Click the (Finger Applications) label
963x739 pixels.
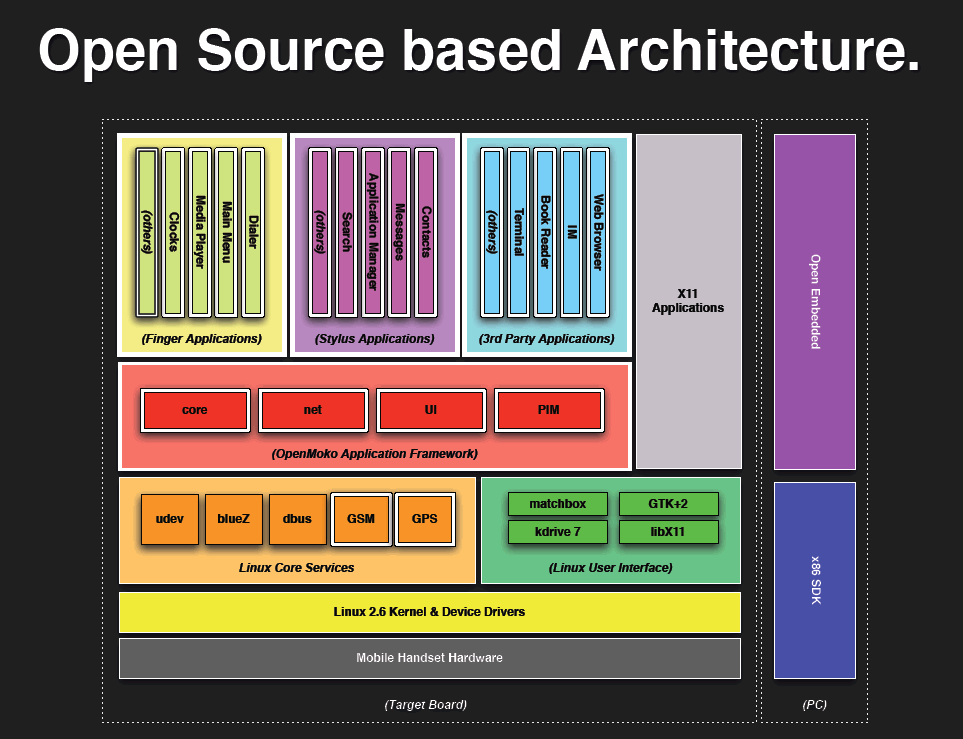pos(201,338)
